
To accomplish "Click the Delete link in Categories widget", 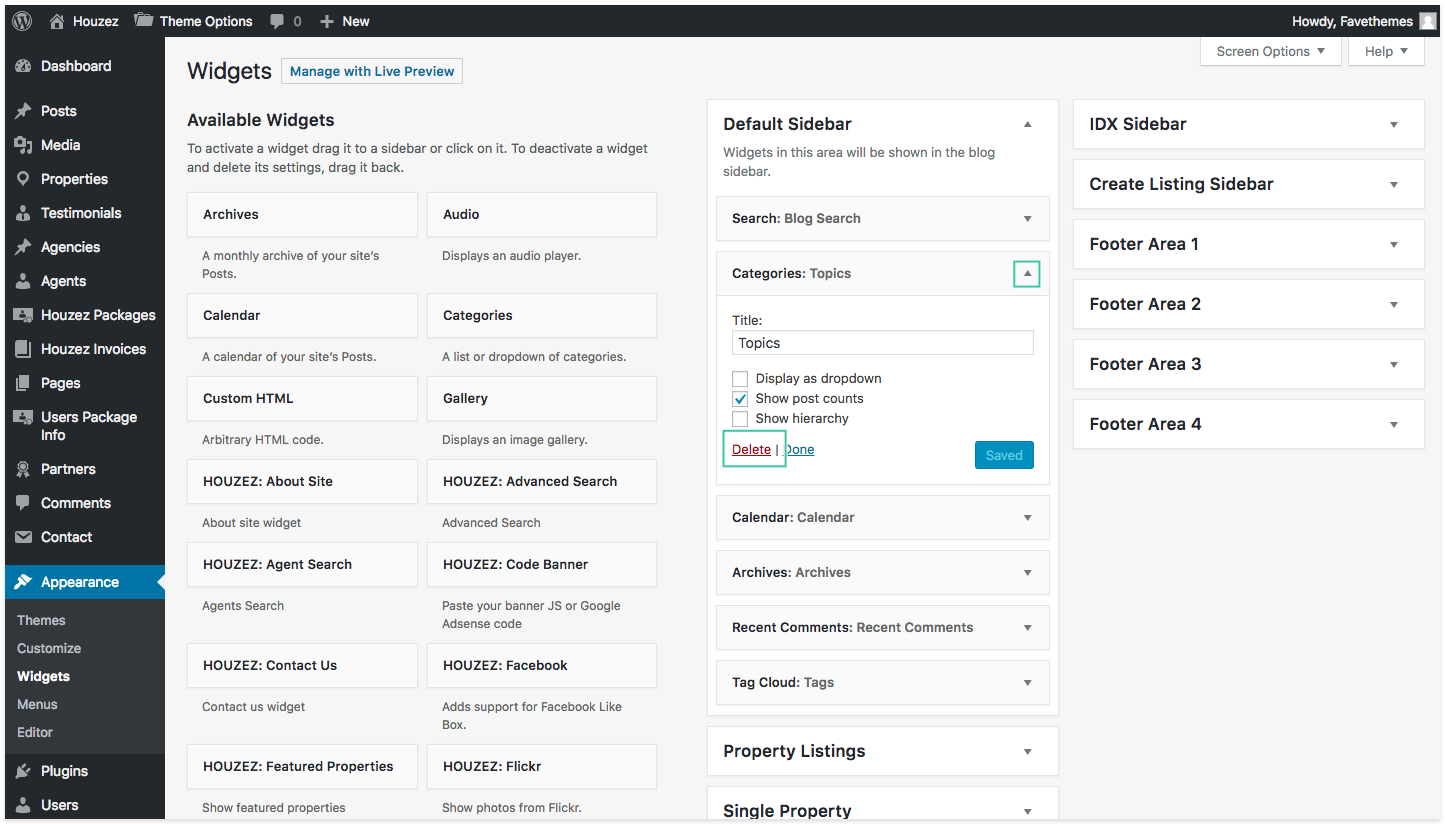I will coord(751,449).
